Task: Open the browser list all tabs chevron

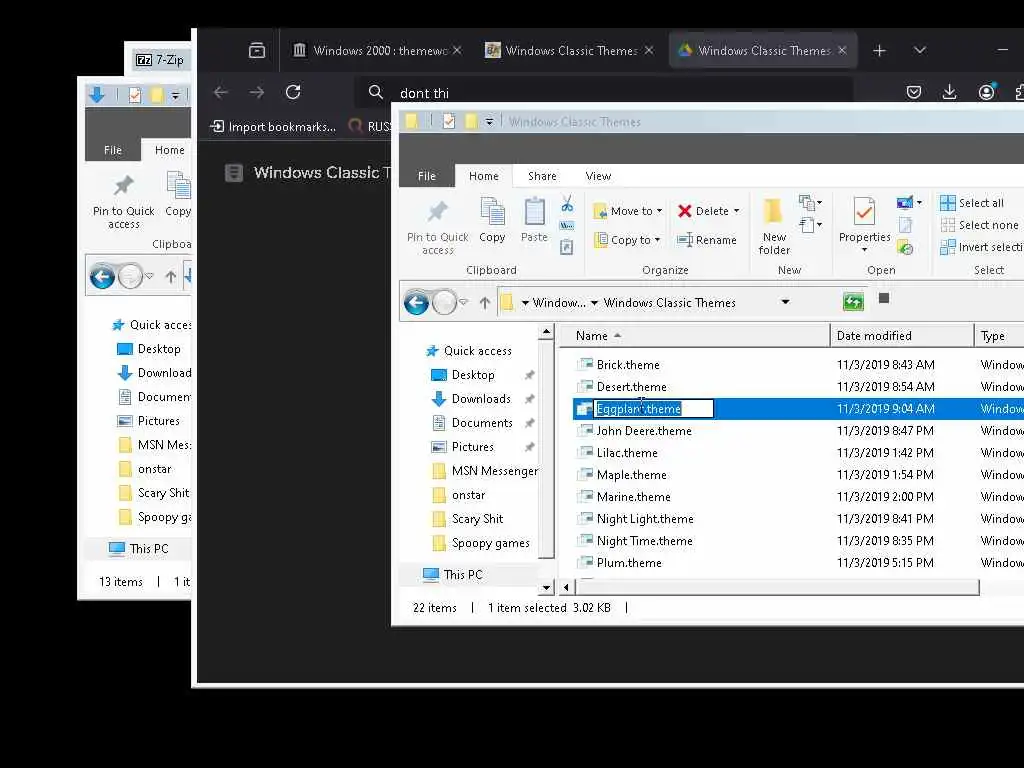Action: 920,50
